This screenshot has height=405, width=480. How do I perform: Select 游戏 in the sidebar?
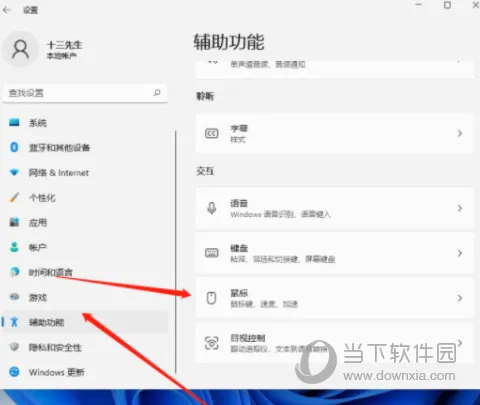[x=85, y=297]
